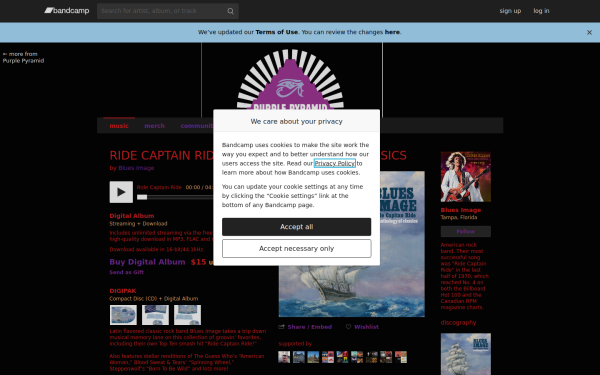Switch to the music tab
The image size is (600, 375).
[119, 126]
